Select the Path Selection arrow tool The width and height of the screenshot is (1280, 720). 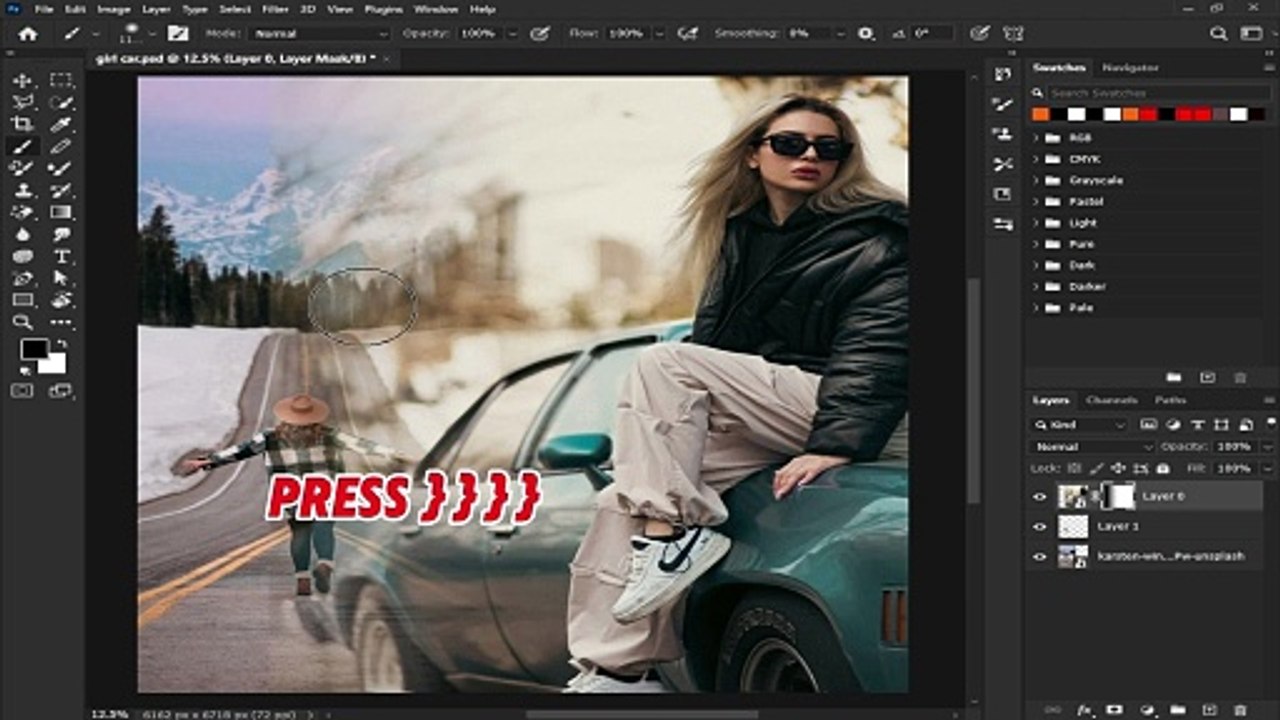coord(62,279)
